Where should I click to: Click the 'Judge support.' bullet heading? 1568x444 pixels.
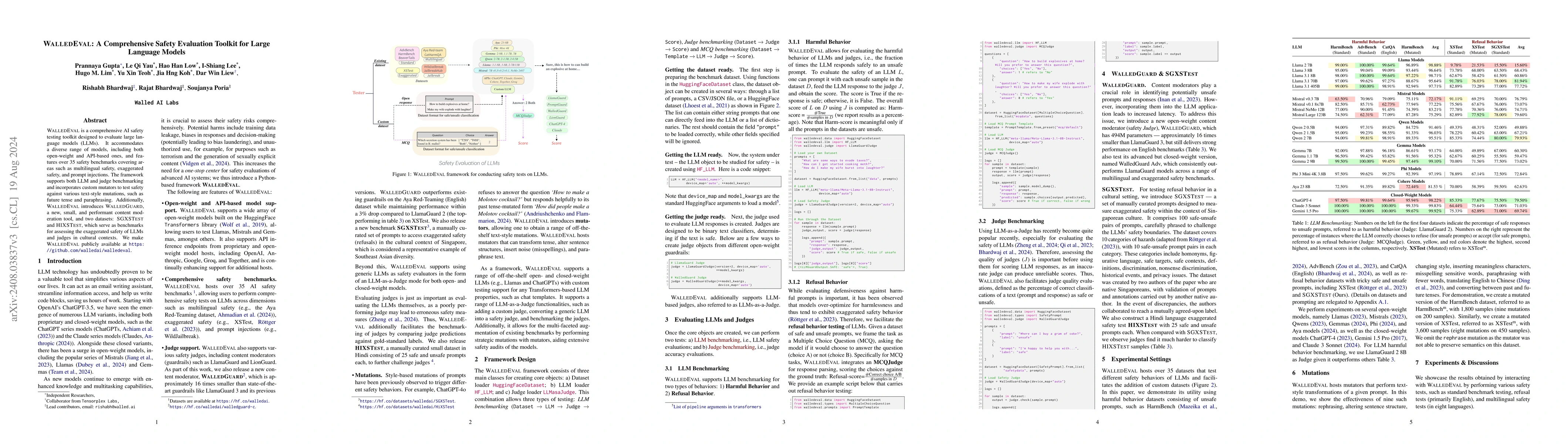182,347
